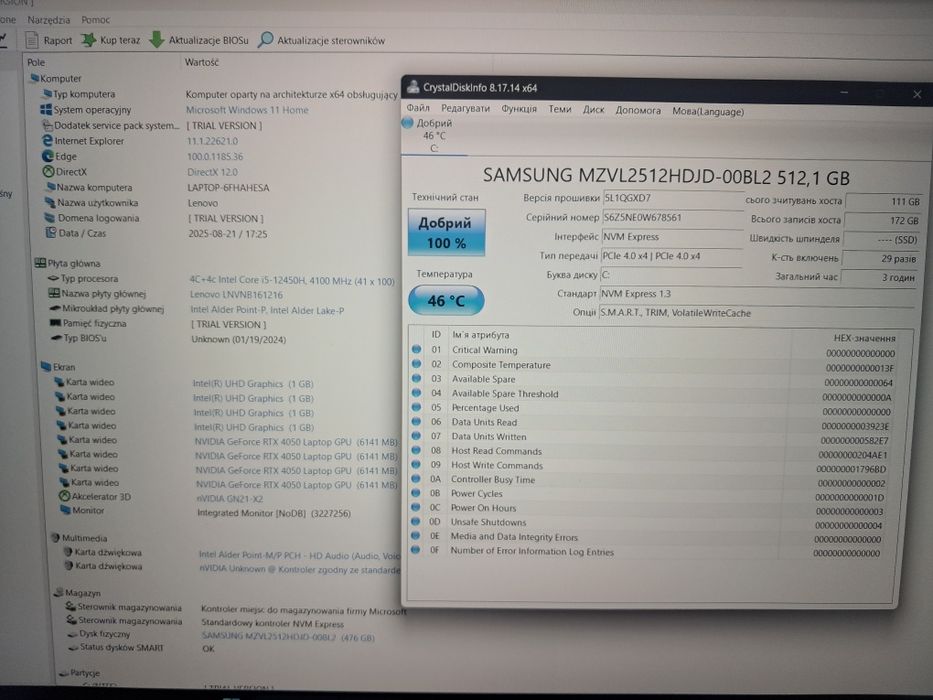Click the Nazwa komputera row icon
Viewport: 933px width, 700px height.
[51, 187]
